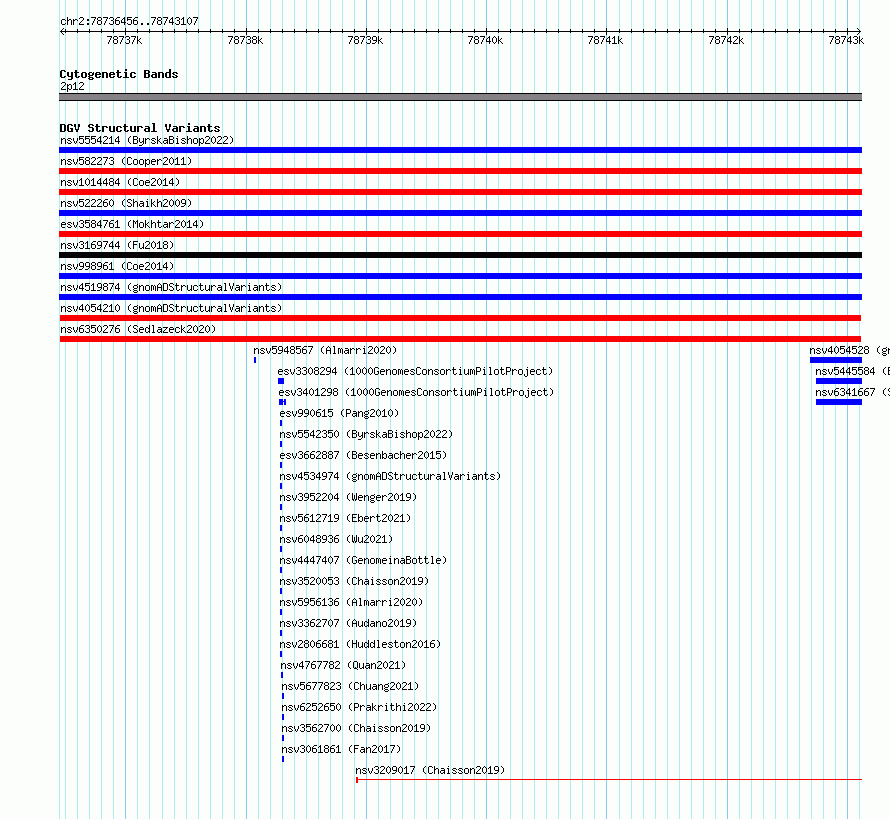Select nsv2806681 (Huddleston2016) label
Image resolution: width=890 pixels, height=819 pixels.
click(360, 644)
